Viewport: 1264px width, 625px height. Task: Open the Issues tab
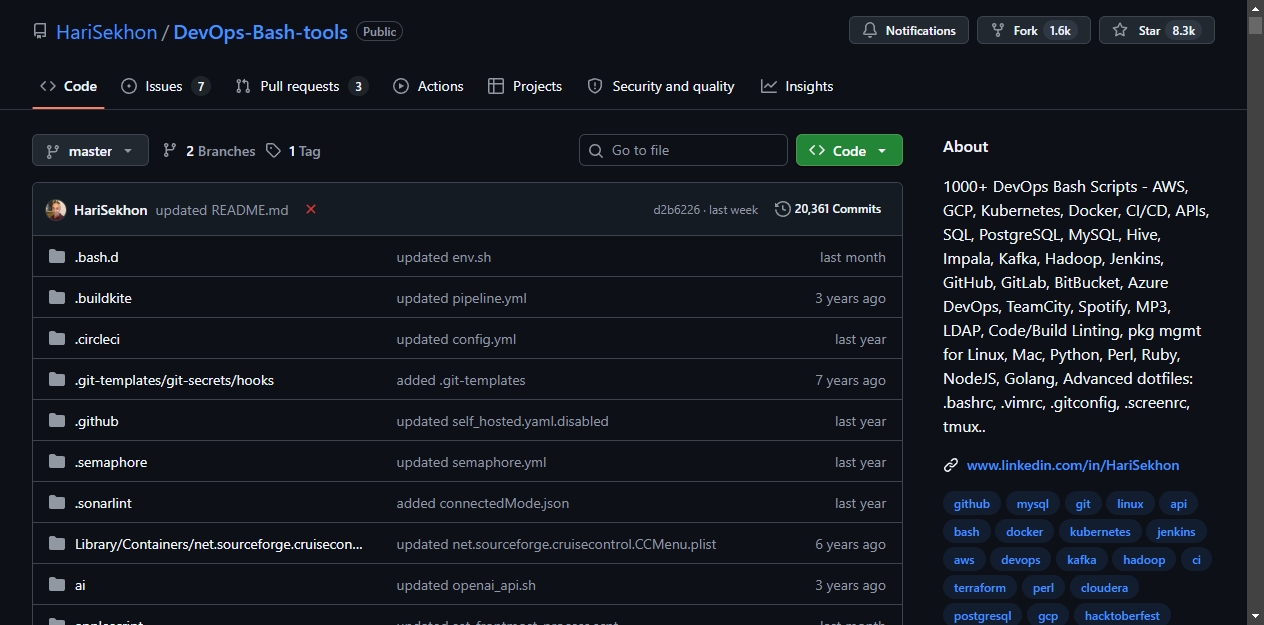tap(165, 86)
